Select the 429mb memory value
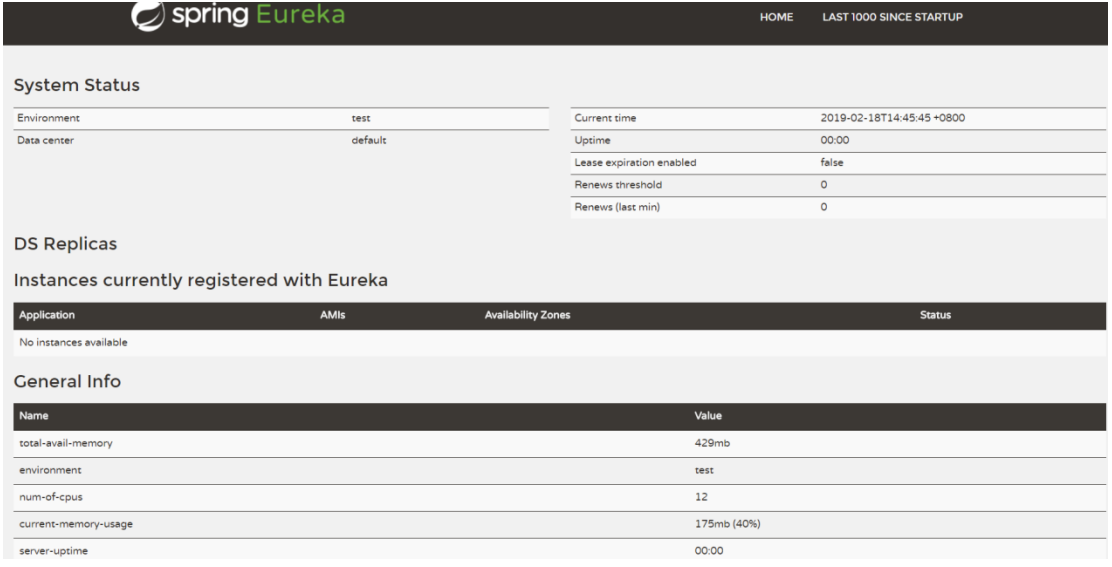 tap(712, 444)
